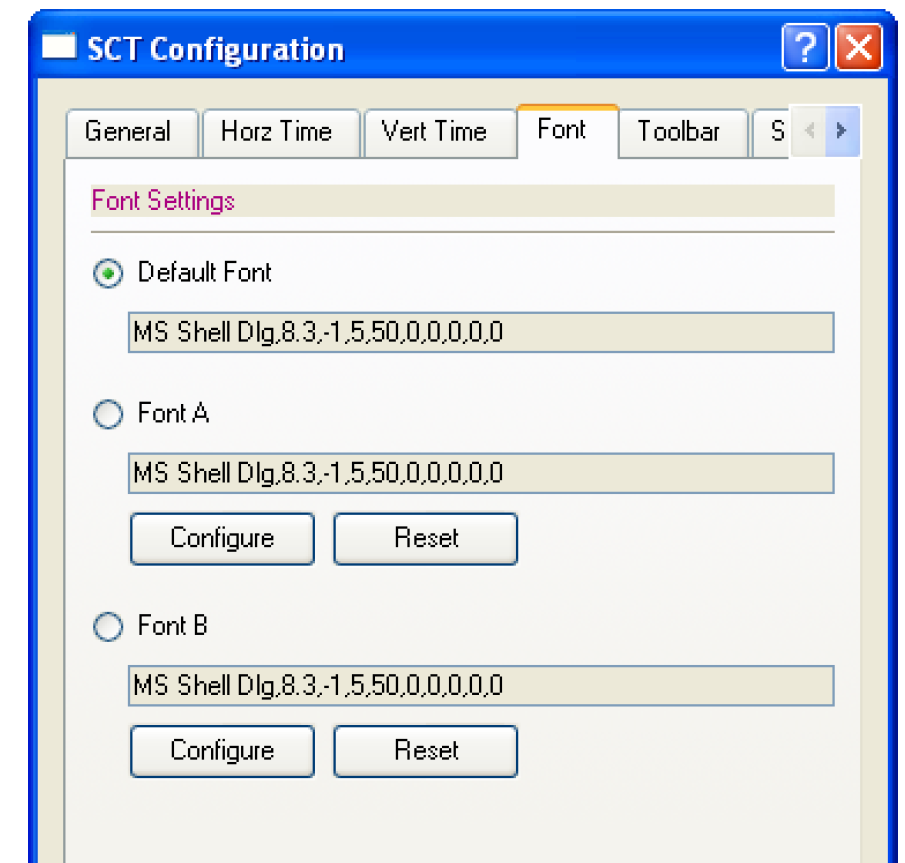Image resolution: width=905 pixels, height=863 pixels.
Task: Switch to the Toolbar tab
Action: click(x=684, y=132)
